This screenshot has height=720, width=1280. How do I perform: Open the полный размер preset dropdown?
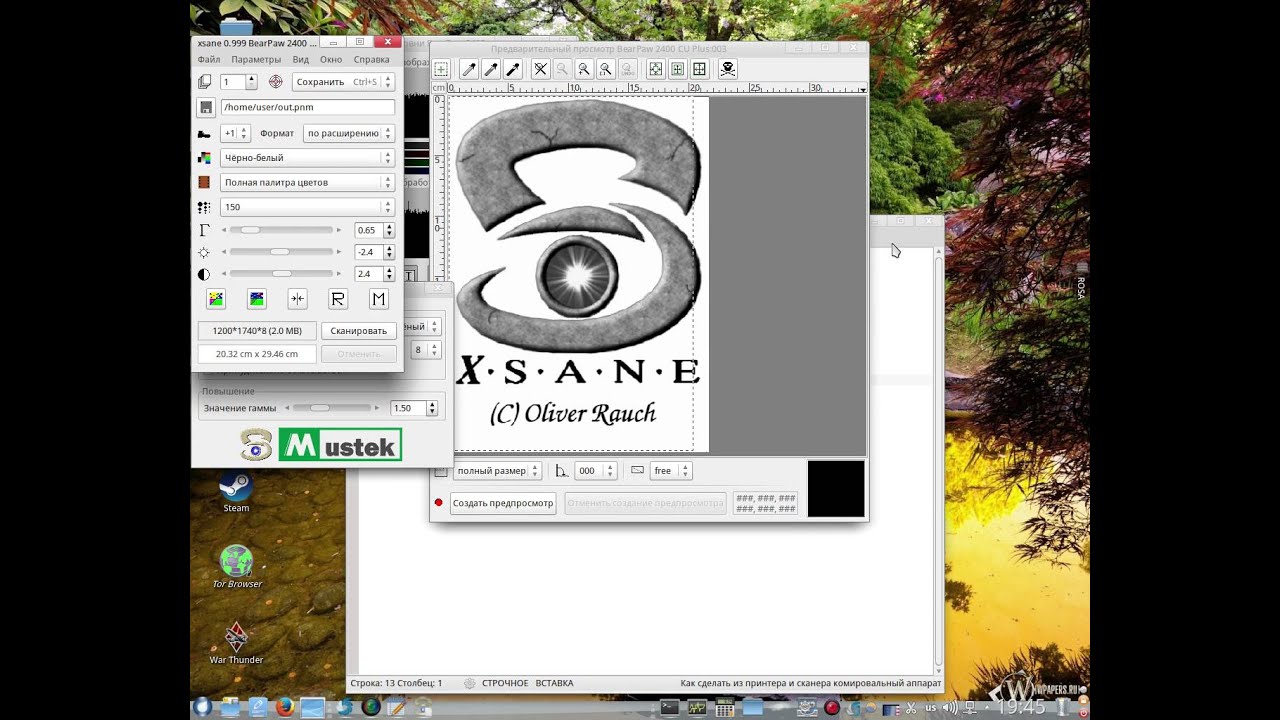pyautogui.click(x=497, y=471)
